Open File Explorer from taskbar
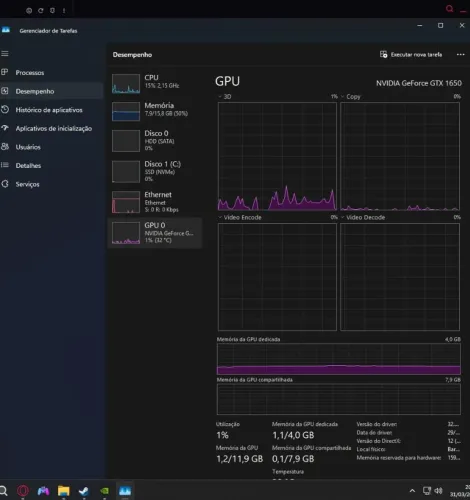This screenshot has width=470, height=500. [x=63, y=491]
